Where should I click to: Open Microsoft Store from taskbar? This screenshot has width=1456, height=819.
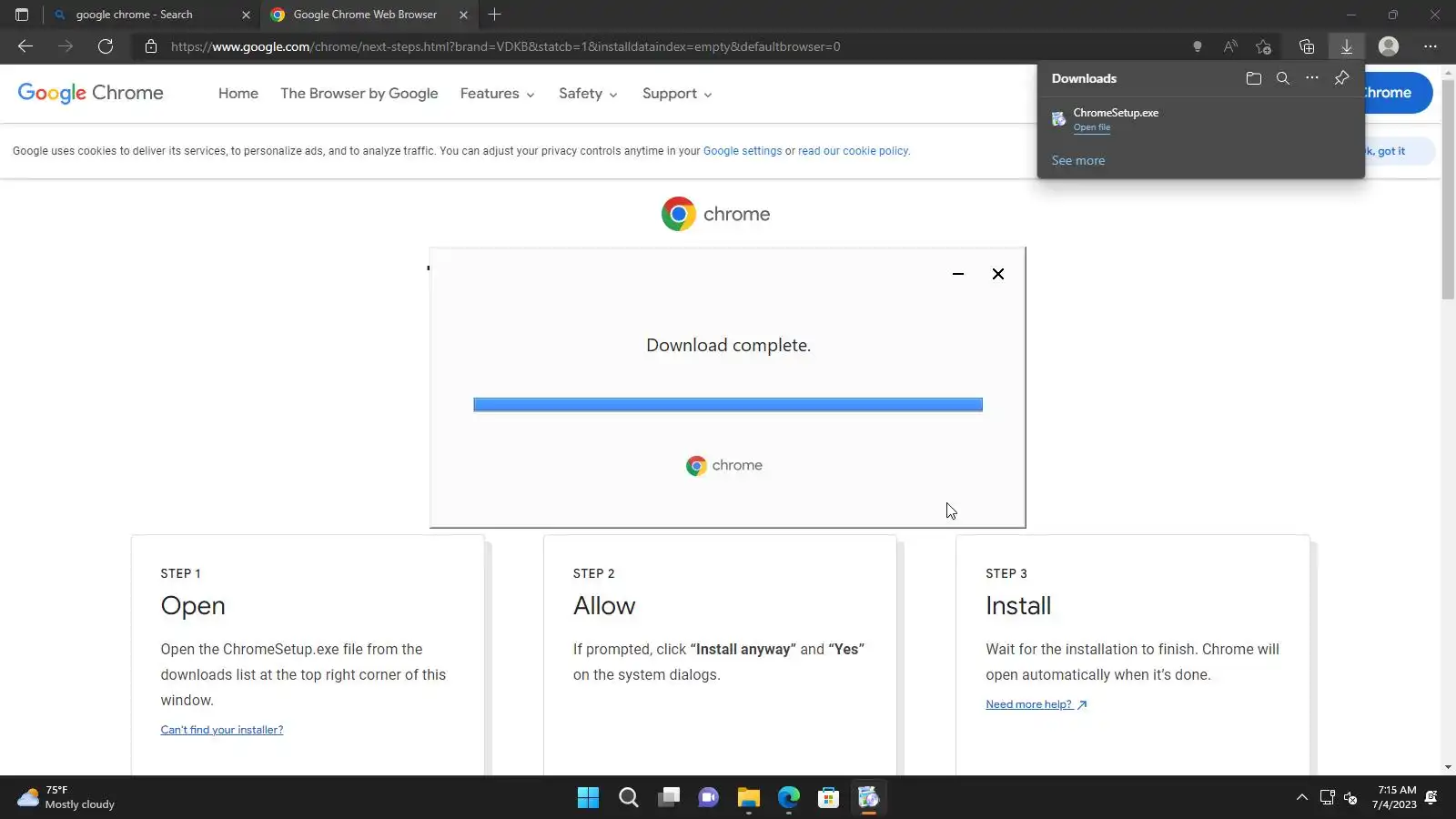click(x=829, y=798)
